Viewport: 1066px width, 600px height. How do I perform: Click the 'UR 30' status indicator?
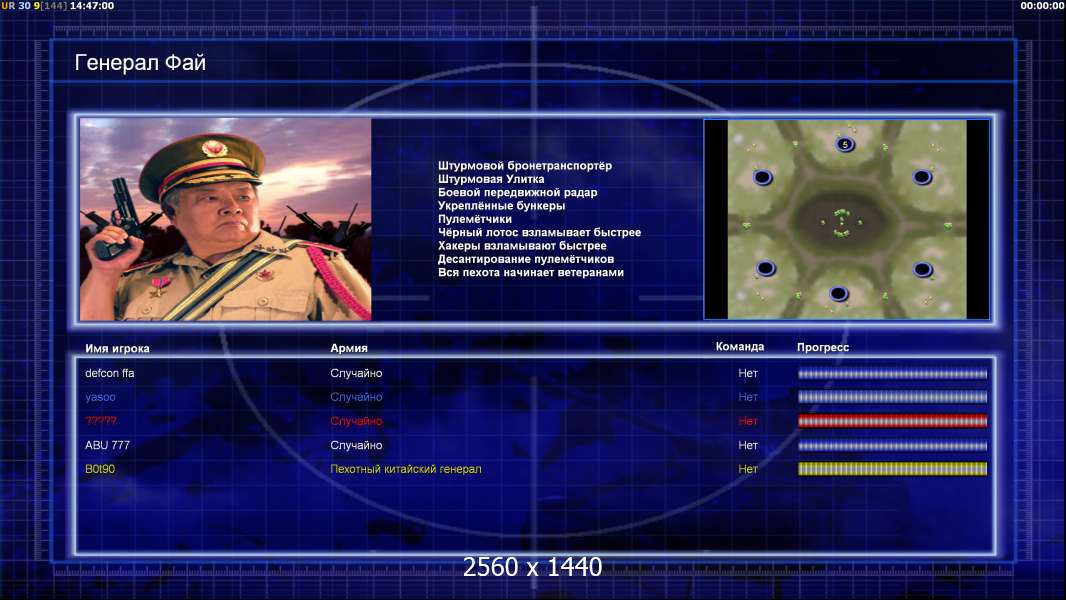point(16,5)
